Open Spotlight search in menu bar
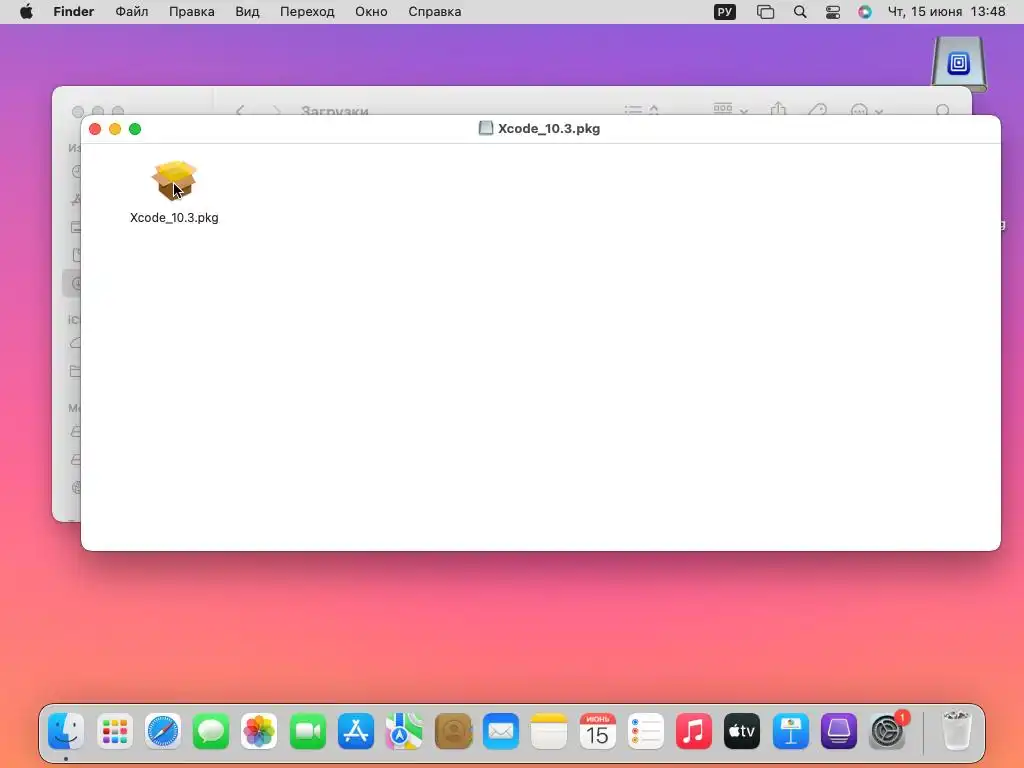This screenshot has width=1024, height=768. (x=799, y=12)
